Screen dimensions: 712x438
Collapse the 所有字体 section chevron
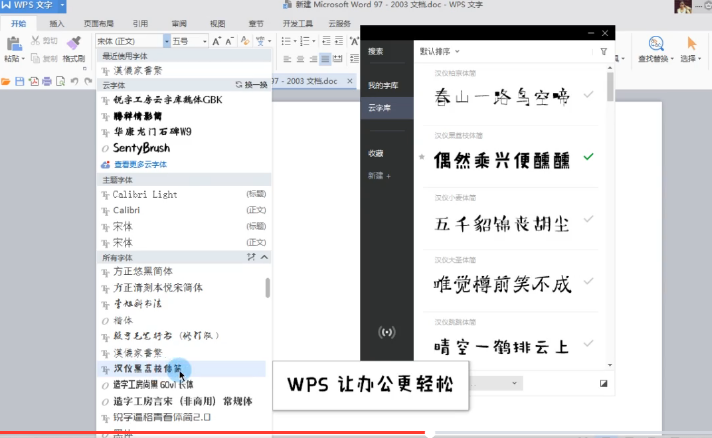(264, 257)
